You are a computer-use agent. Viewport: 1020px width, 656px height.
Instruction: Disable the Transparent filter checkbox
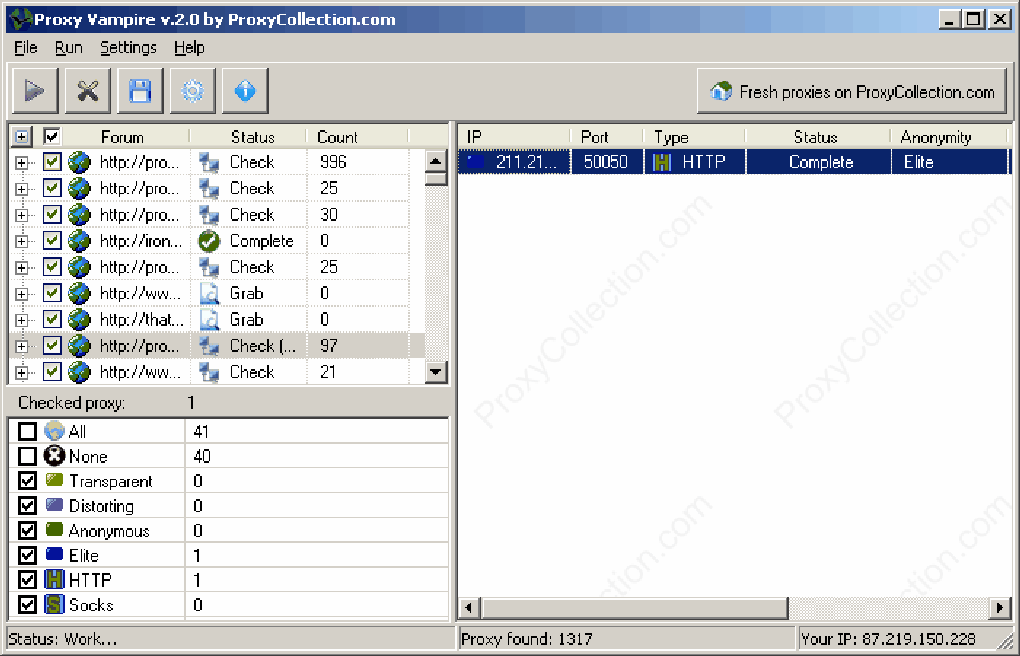coord(27,480)
